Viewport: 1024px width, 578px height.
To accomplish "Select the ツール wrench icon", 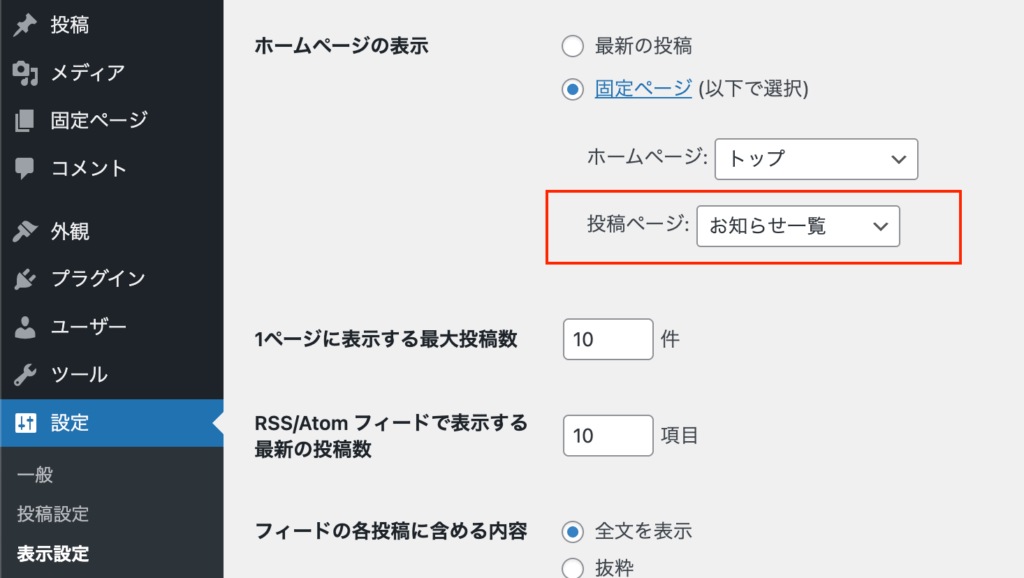I will [x=25, y=375].
